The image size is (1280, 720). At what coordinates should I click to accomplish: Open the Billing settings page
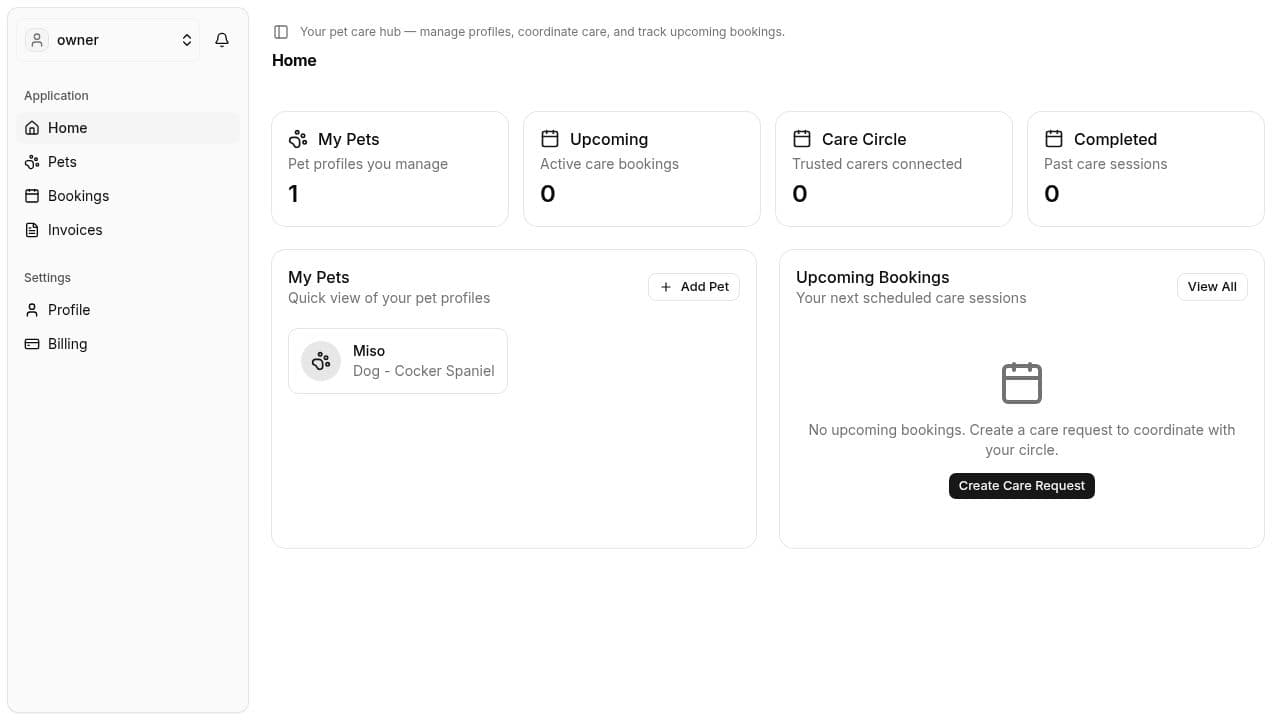point(128,344)
